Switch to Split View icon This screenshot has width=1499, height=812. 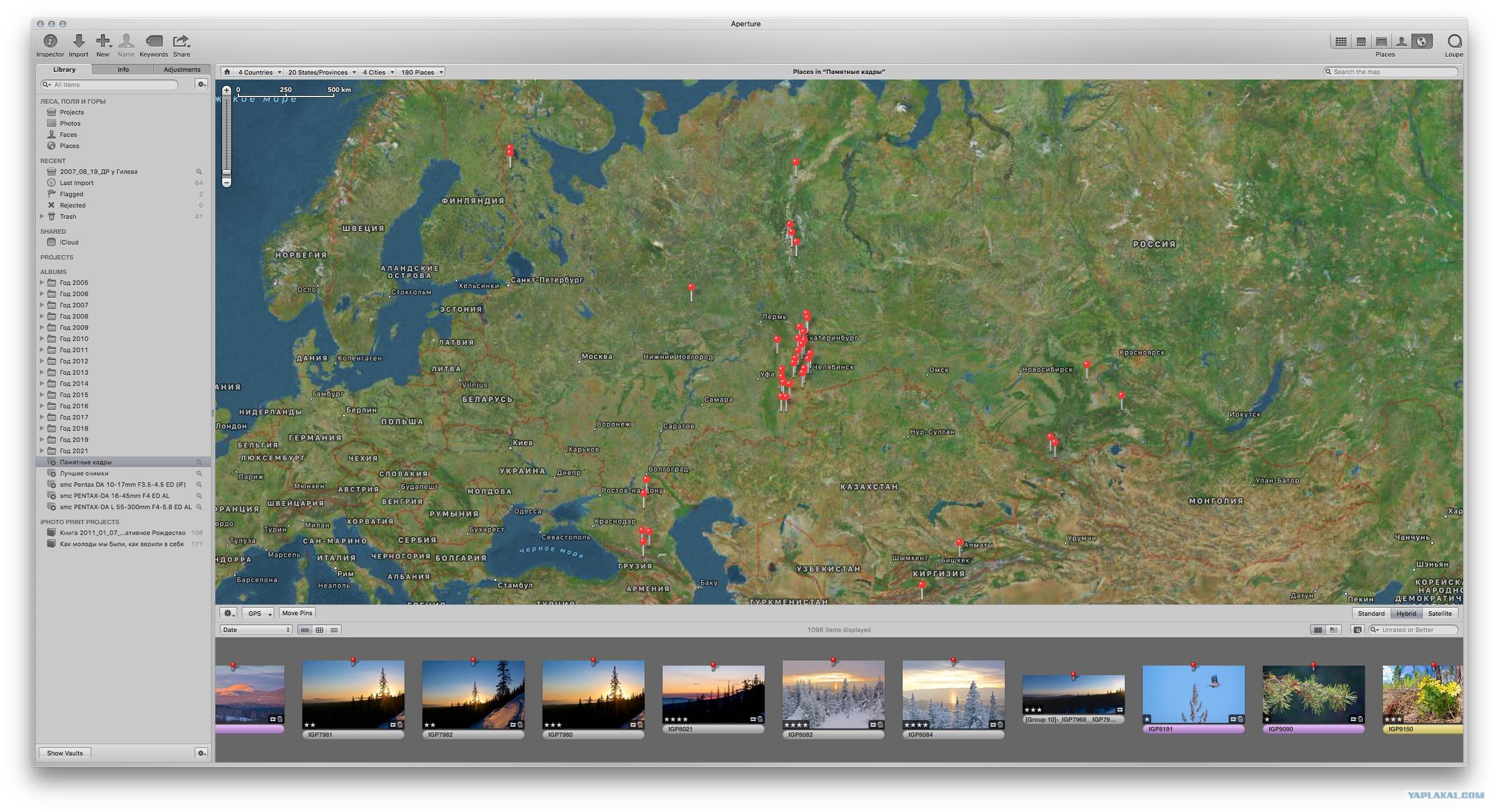(x=1361, y=41)
